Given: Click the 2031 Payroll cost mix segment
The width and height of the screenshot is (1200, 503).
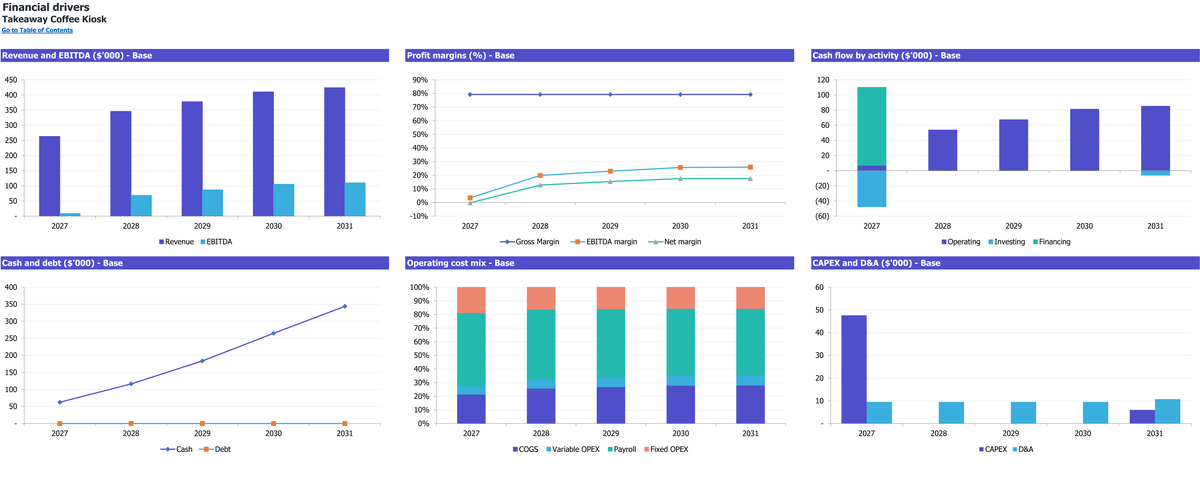Looking at the screenshot, I should click(x=750, y=342).
